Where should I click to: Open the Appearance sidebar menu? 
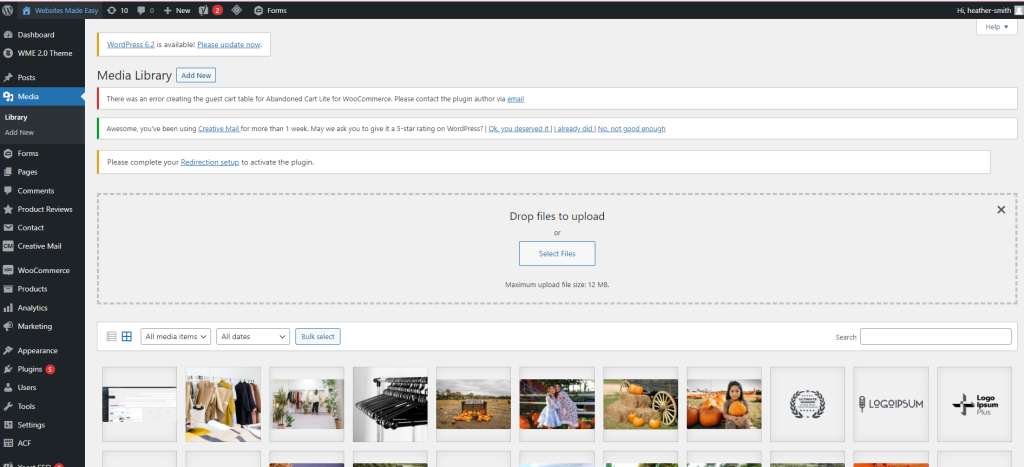pyautogui.click(x=37, y=351)
